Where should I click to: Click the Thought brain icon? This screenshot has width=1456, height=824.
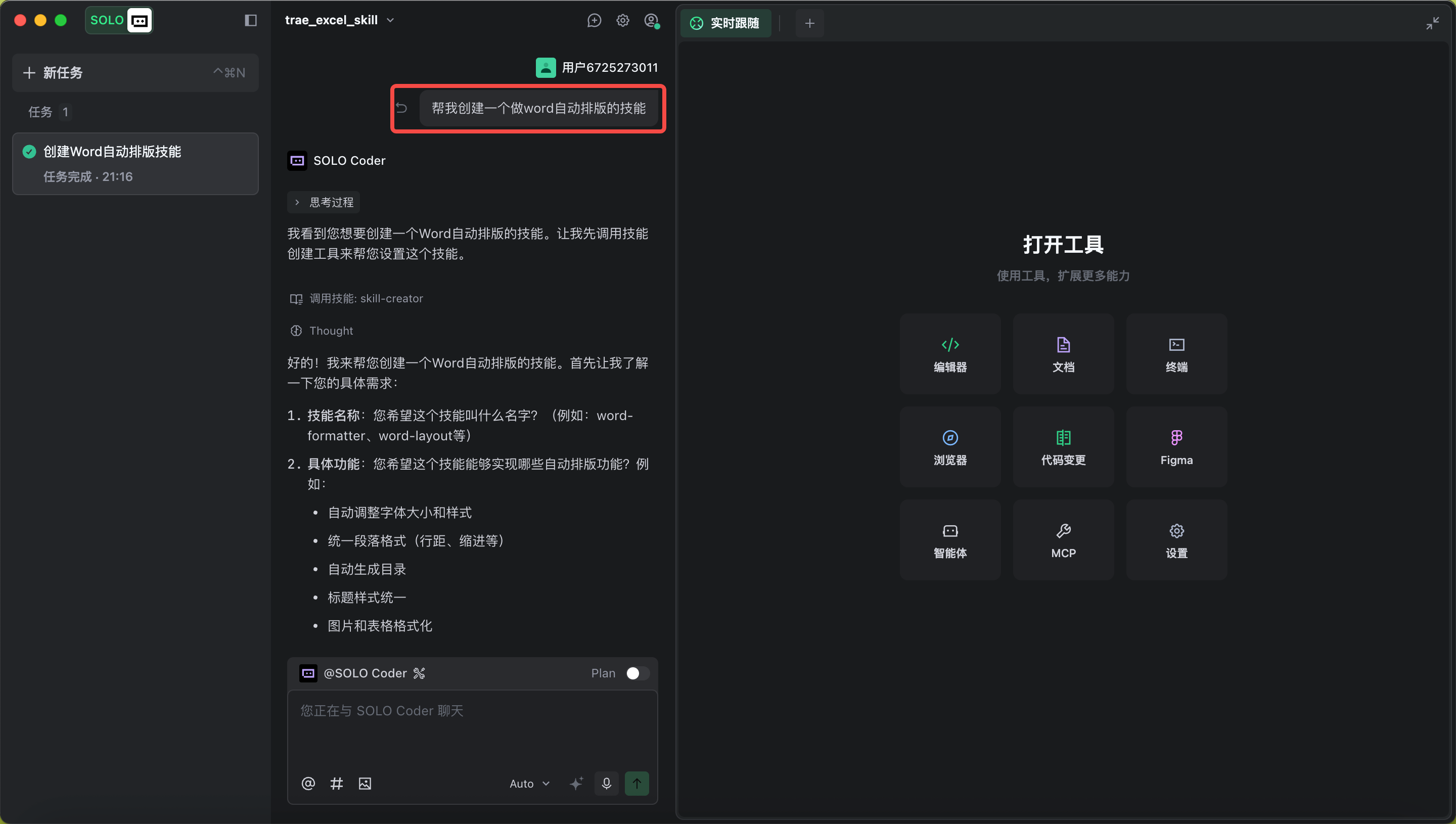pyautogui.click(x=296, y=331)
